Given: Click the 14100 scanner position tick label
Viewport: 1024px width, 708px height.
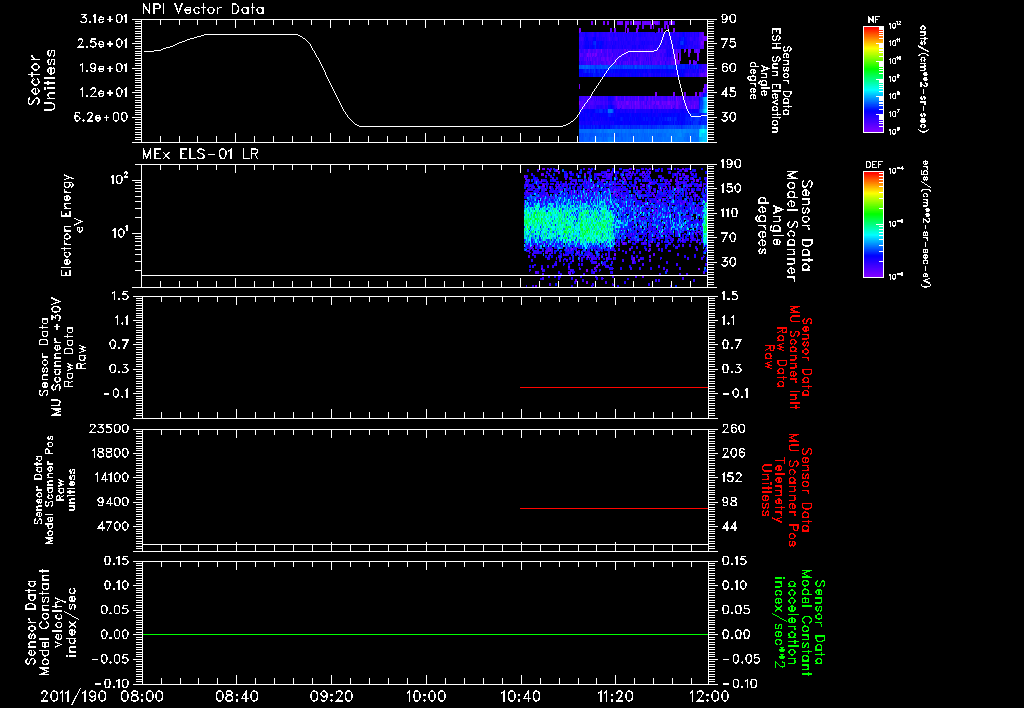Looking at the screenshot, I should click(x=110, y=477).
